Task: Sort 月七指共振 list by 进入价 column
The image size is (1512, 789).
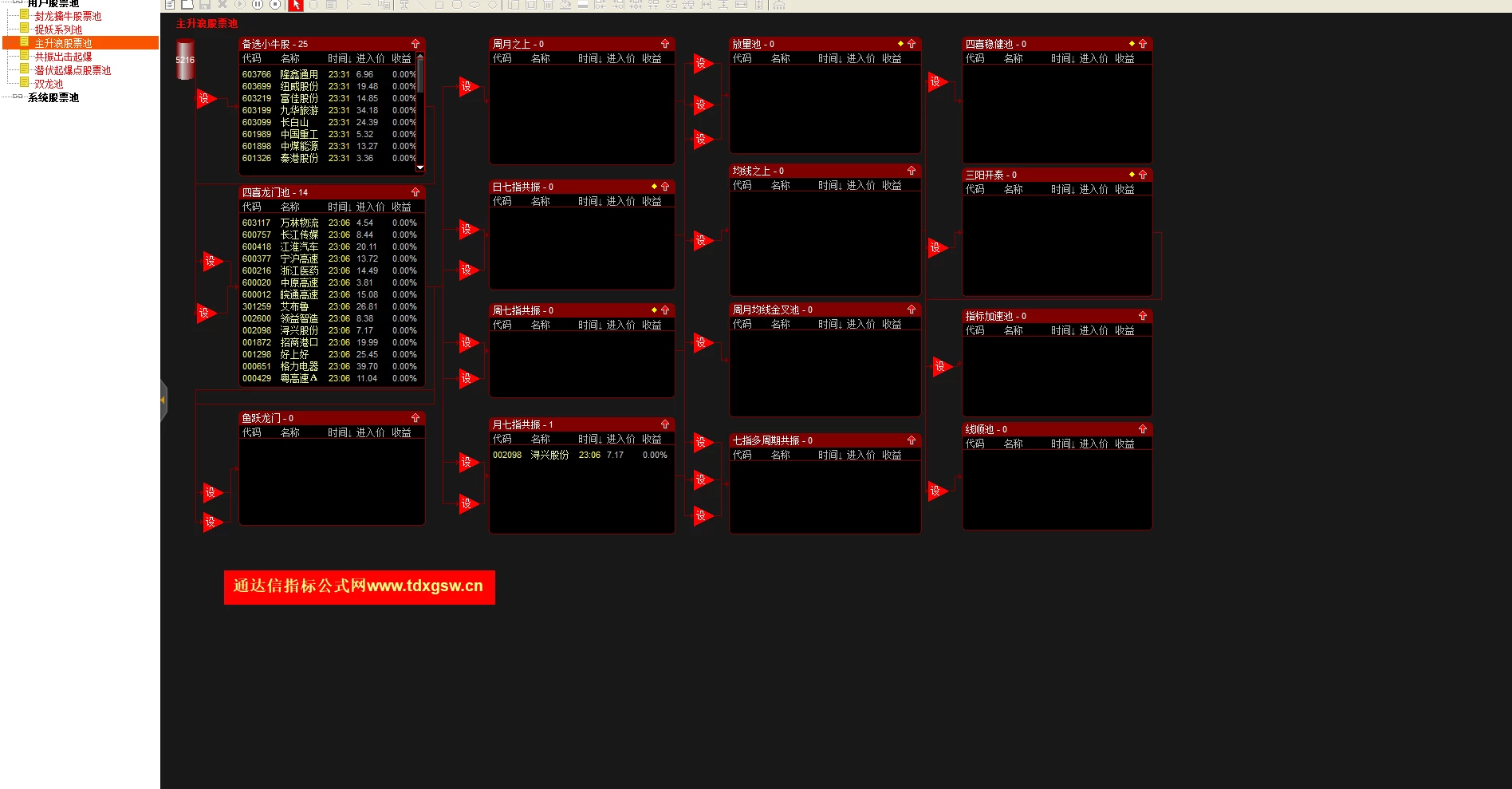Action: pyautogui.click(x=620, y=439)
